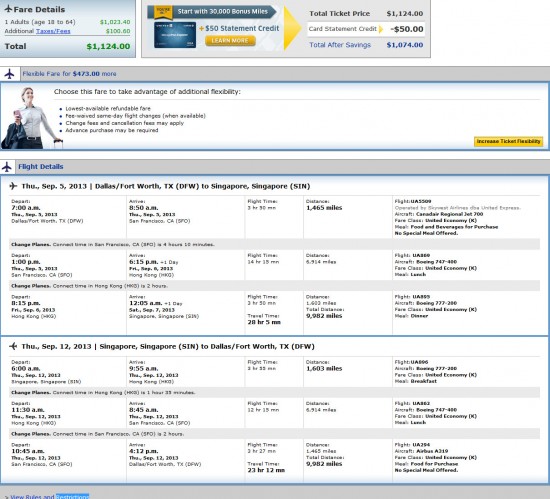This screenshot has width=550, height=499.
Task: Click the $50 Statement Credit text
Action: [242, 28]
